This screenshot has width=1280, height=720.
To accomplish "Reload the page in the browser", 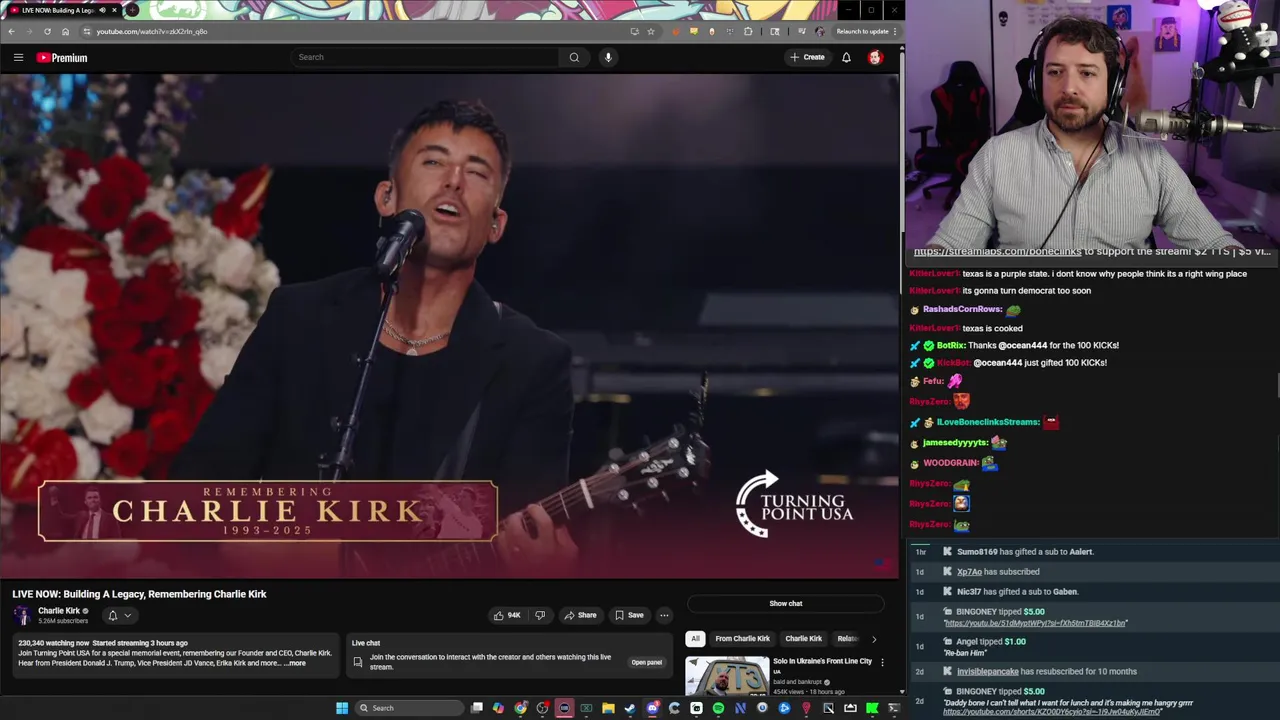I will tap(47, 31).
